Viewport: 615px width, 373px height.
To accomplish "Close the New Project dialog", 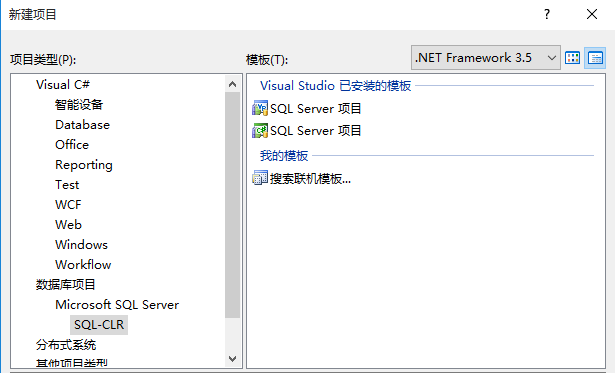I will (592, 15).
